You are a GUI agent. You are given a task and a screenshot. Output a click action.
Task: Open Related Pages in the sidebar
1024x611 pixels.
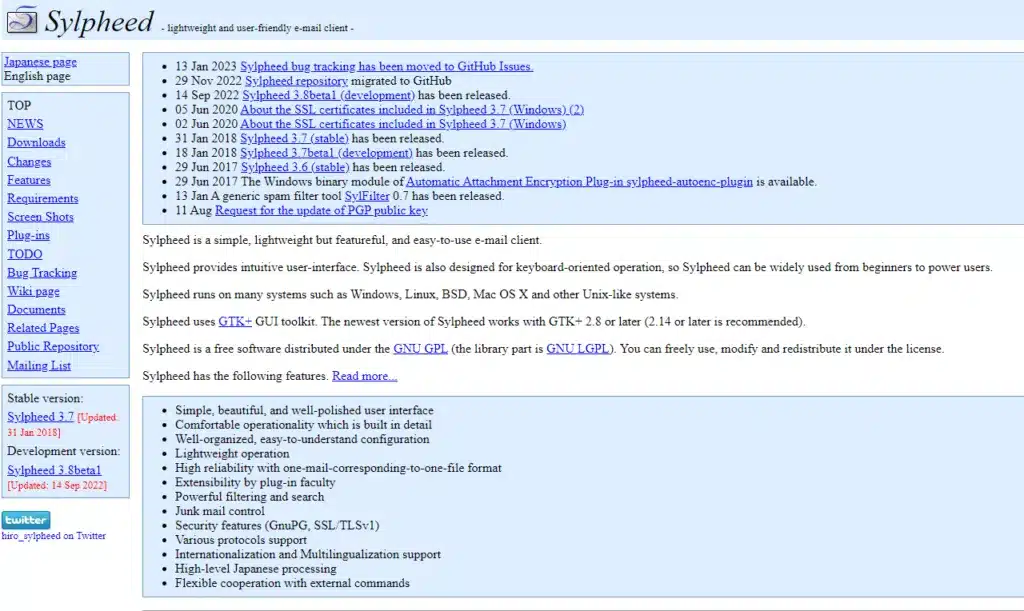(x=43, y=328)
